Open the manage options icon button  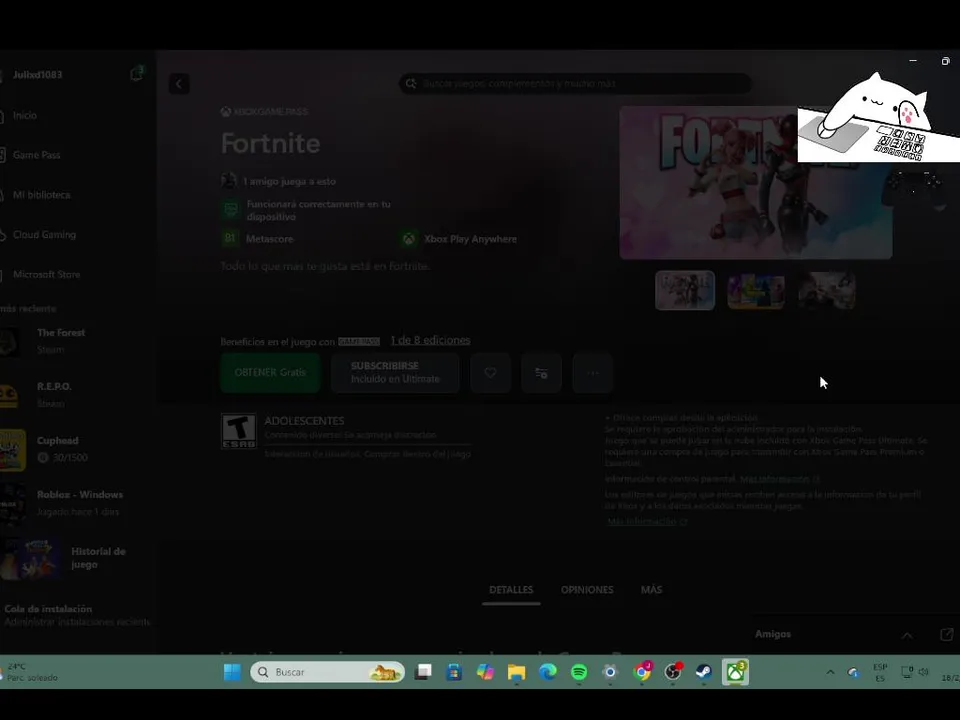click(x=541, y=373)
